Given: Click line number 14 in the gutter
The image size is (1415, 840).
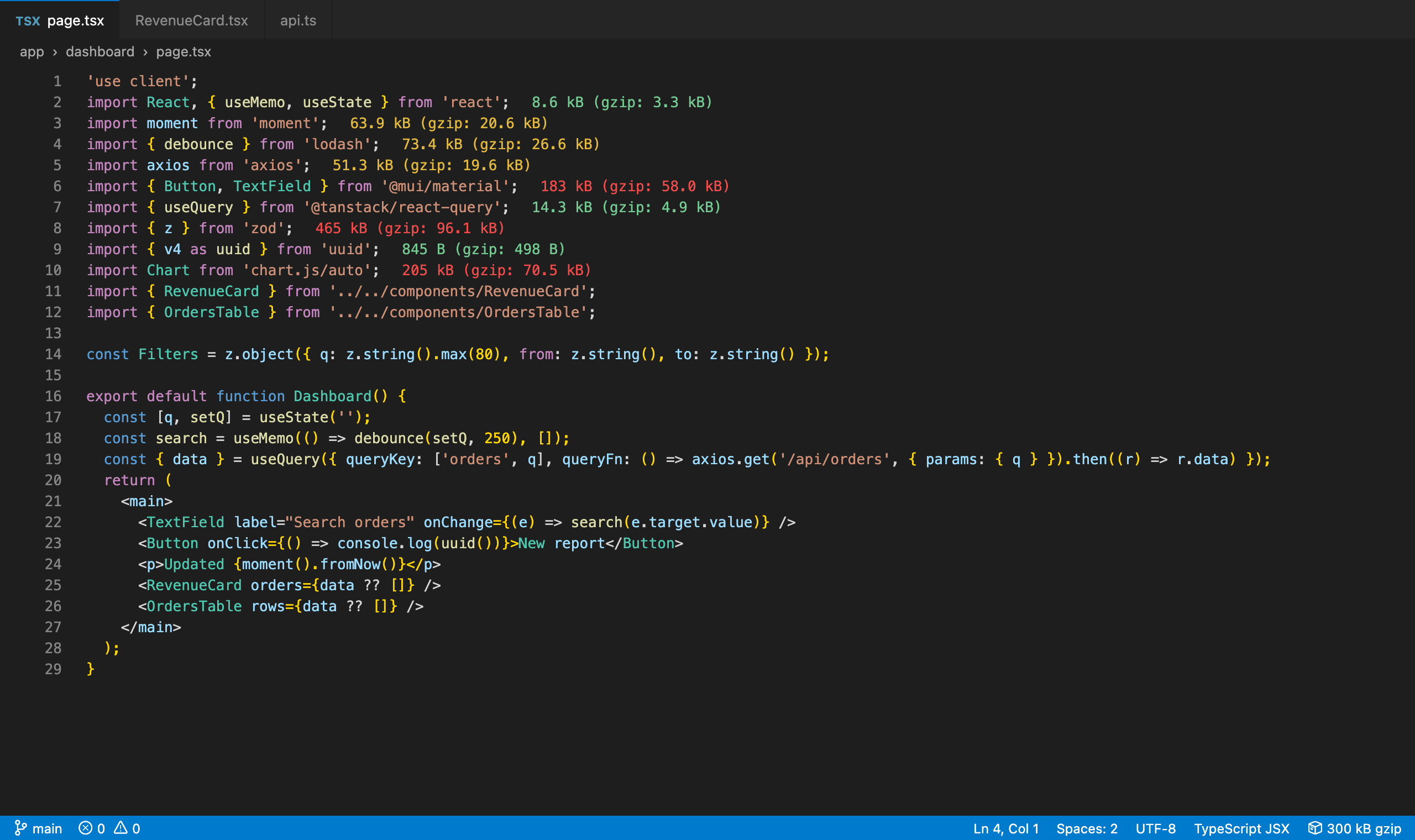Looking at the screenshot, I should pos(53,354).
